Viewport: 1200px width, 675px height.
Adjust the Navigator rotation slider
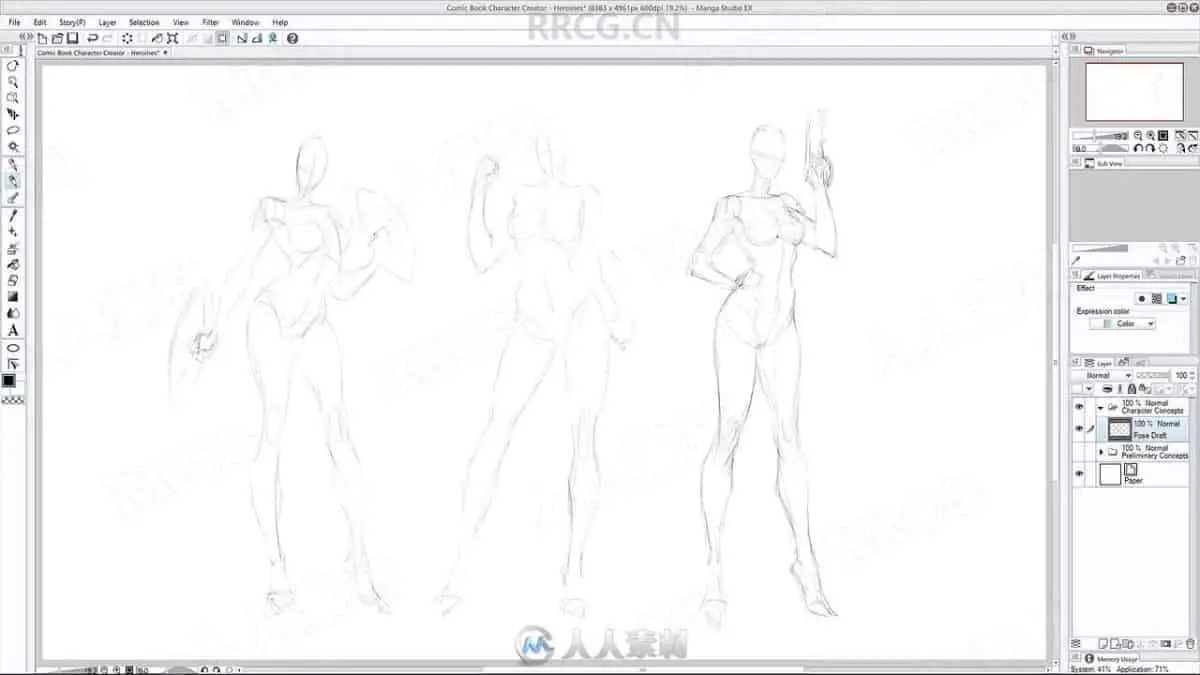click(1100, 148)
